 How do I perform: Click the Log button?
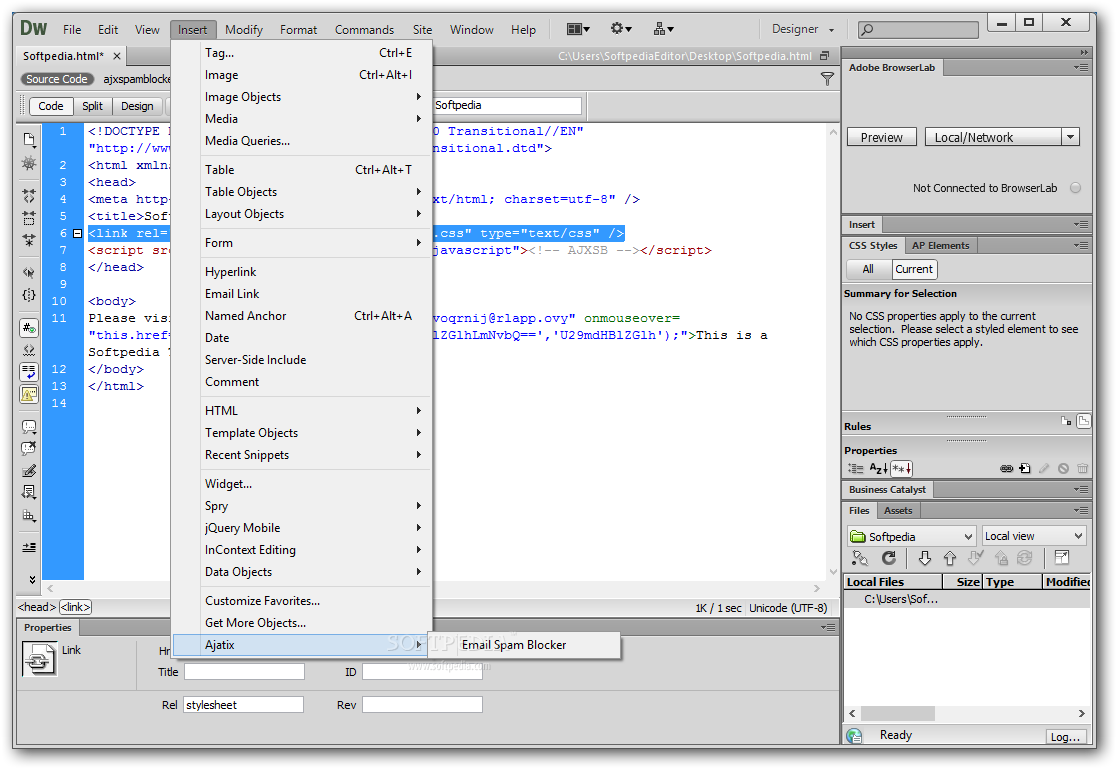point(1066,737)
